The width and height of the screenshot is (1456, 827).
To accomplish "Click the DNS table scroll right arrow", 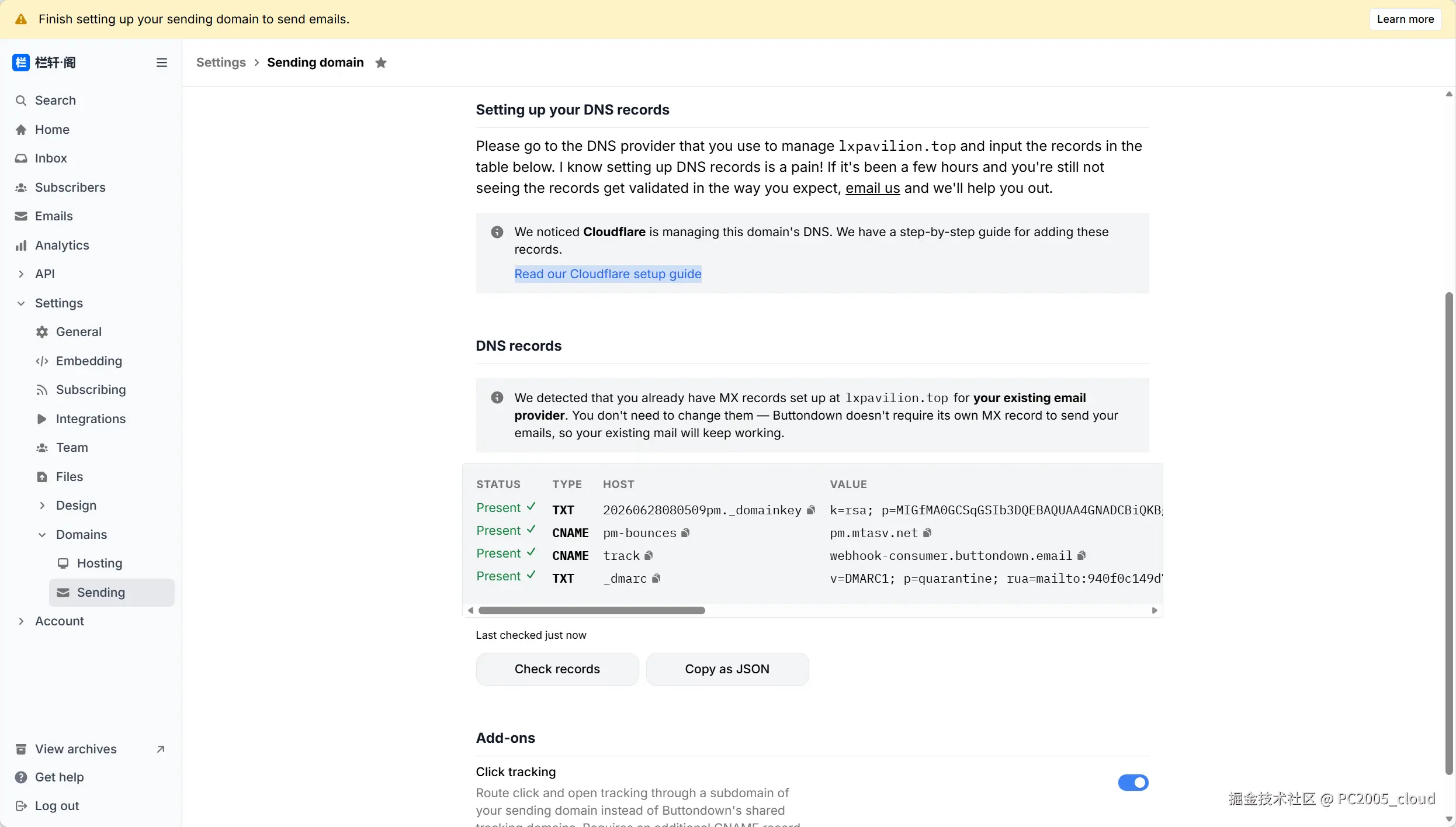I will click(x=1155, y=611).
